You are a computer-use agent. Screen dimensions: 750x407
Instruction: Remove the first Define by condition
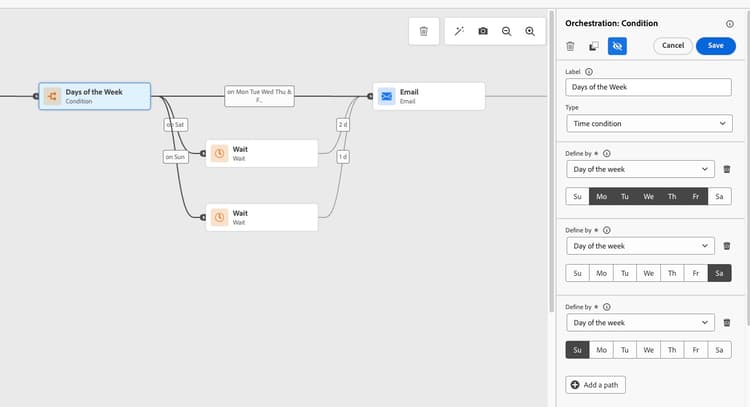pyautogui.click(x=727, y=169)
